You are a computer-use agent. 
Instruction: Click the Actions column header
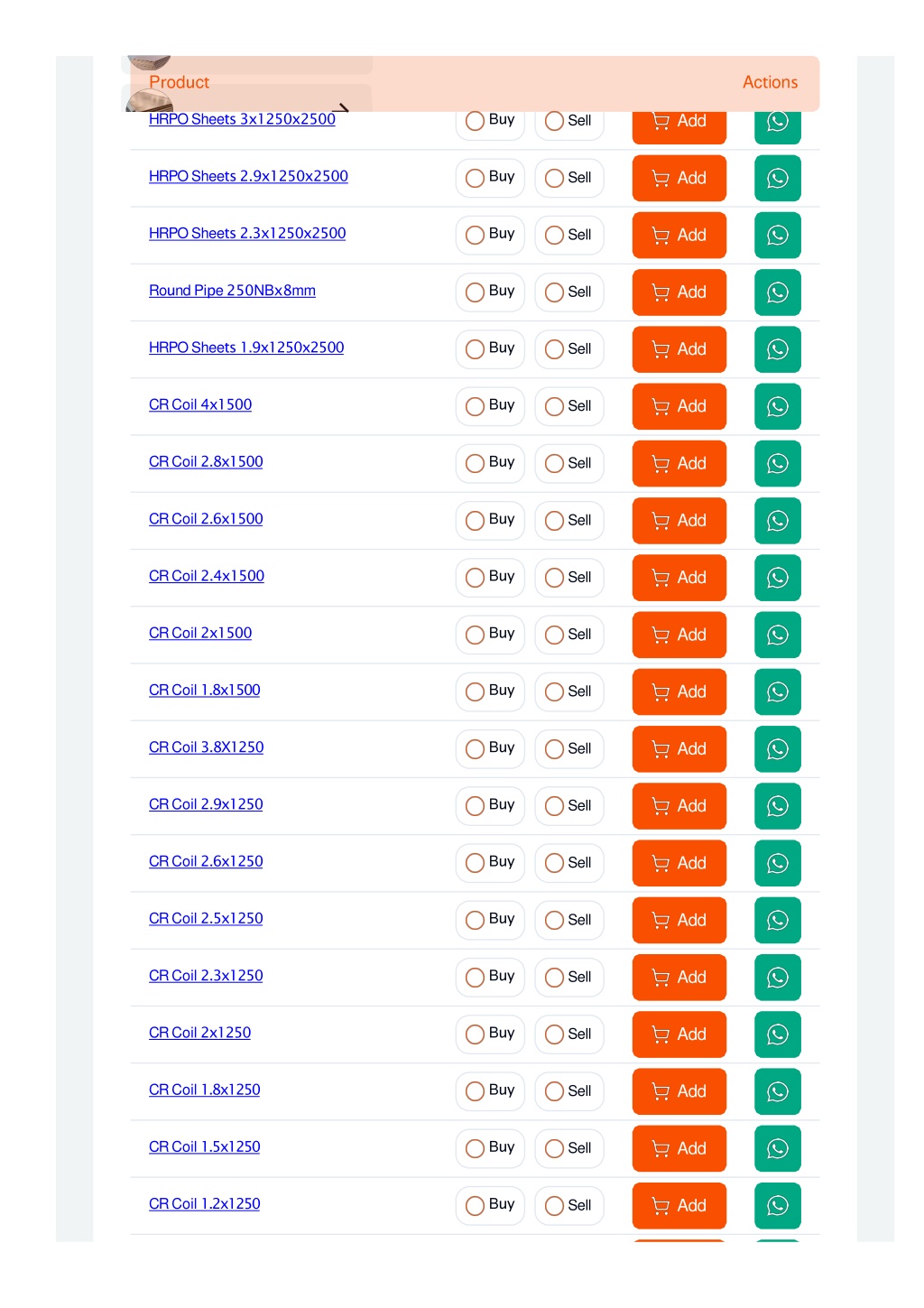770,82
